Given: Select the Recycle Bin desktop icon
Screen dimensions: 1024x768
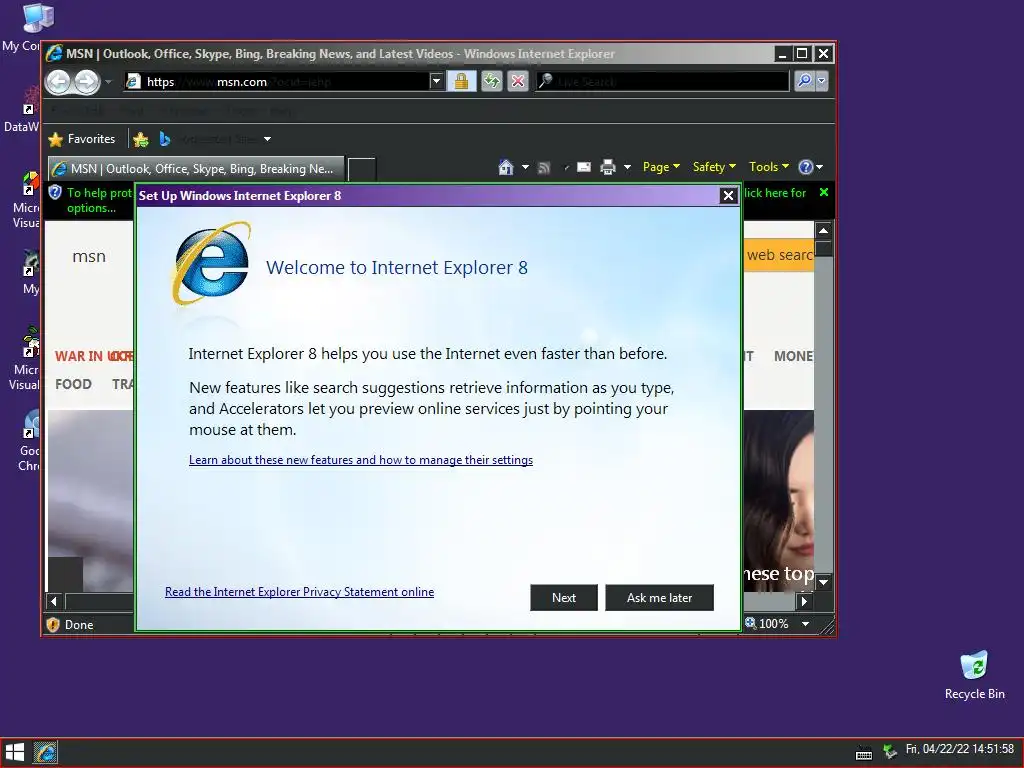Looking at the screenshot, I should (974, 676).
